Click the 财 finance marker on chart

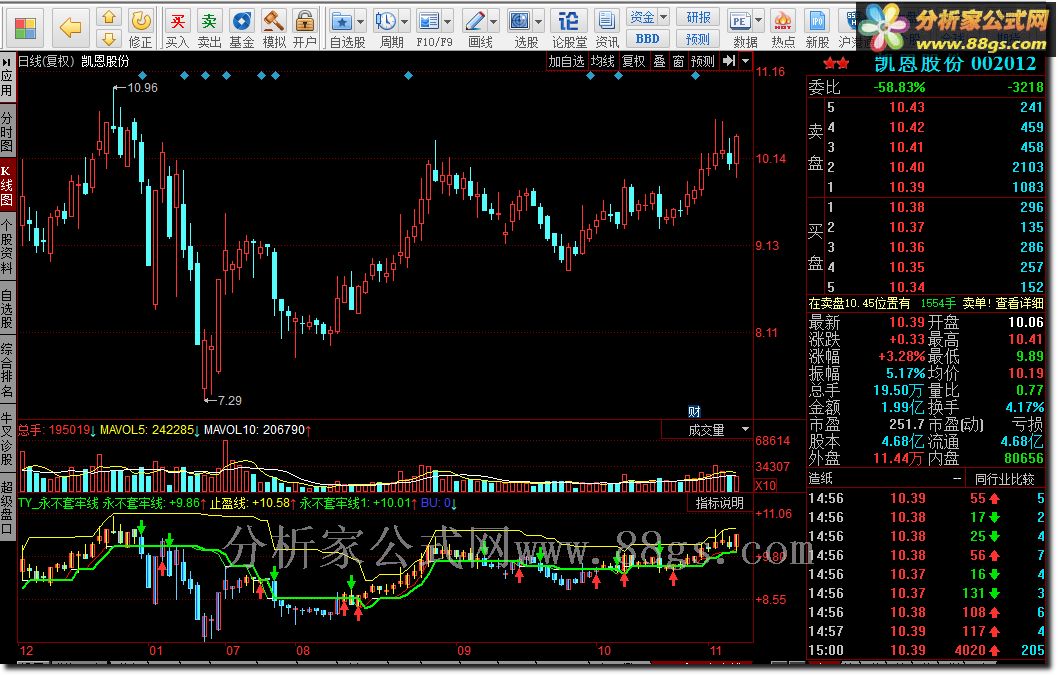click(694, 411)
